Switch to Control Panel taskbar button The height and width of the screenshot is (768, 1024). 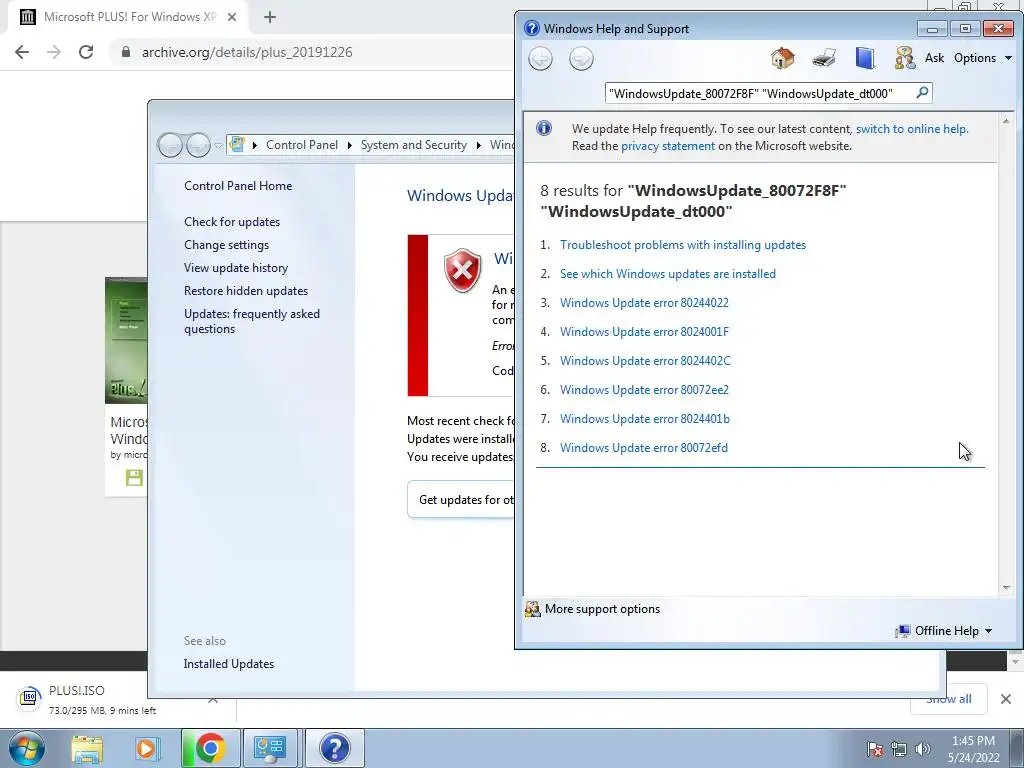(270, 748)
